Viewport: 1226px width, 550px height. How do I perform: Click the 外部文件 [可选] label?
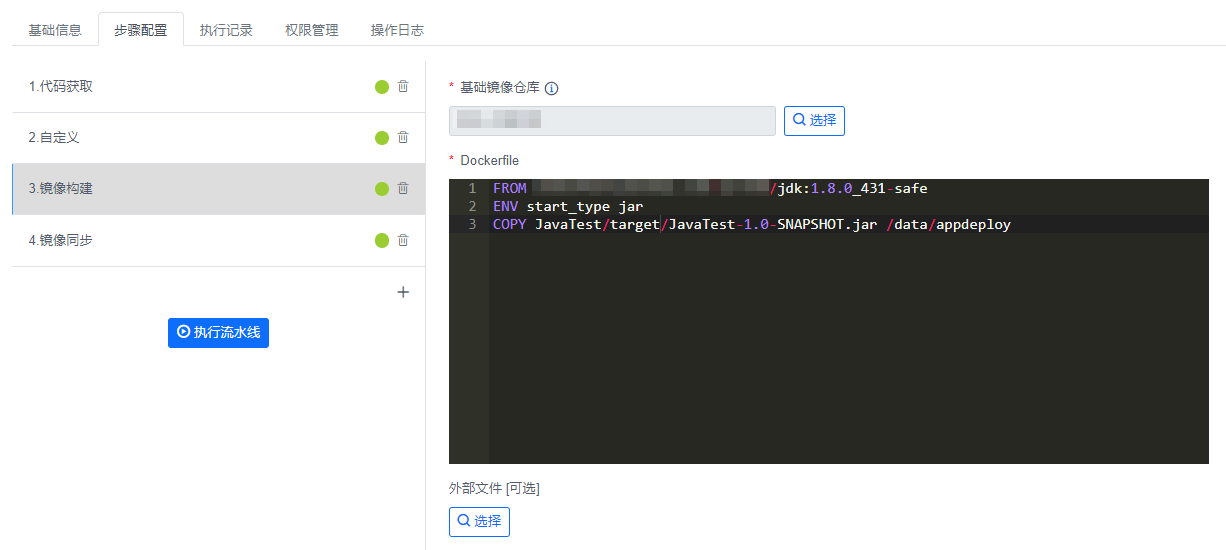coord(494,488)
